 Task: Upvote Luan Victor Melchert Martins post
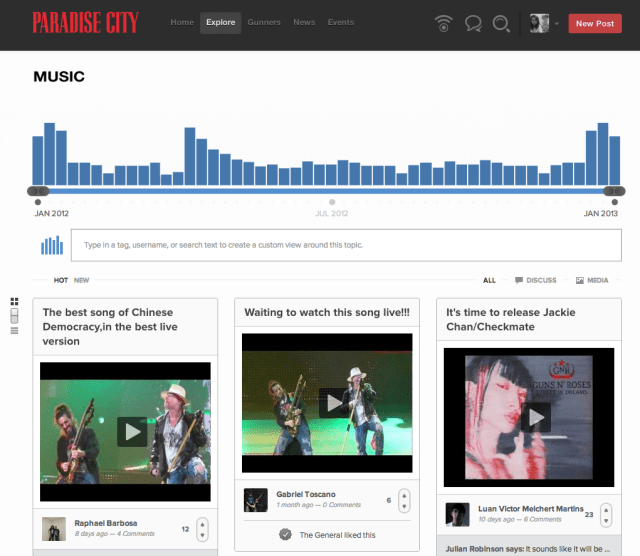[x=606, y=510]
